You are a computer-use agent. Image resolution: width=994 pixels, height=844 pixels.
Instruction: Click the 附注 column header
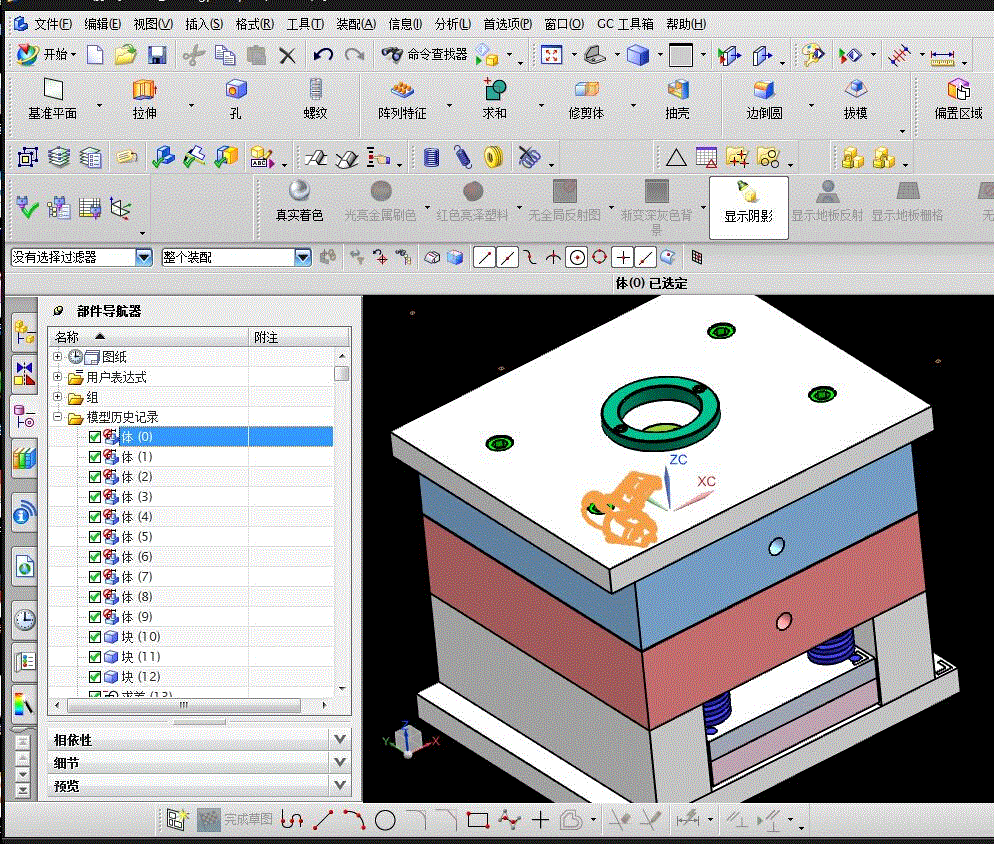pos(299,337)
